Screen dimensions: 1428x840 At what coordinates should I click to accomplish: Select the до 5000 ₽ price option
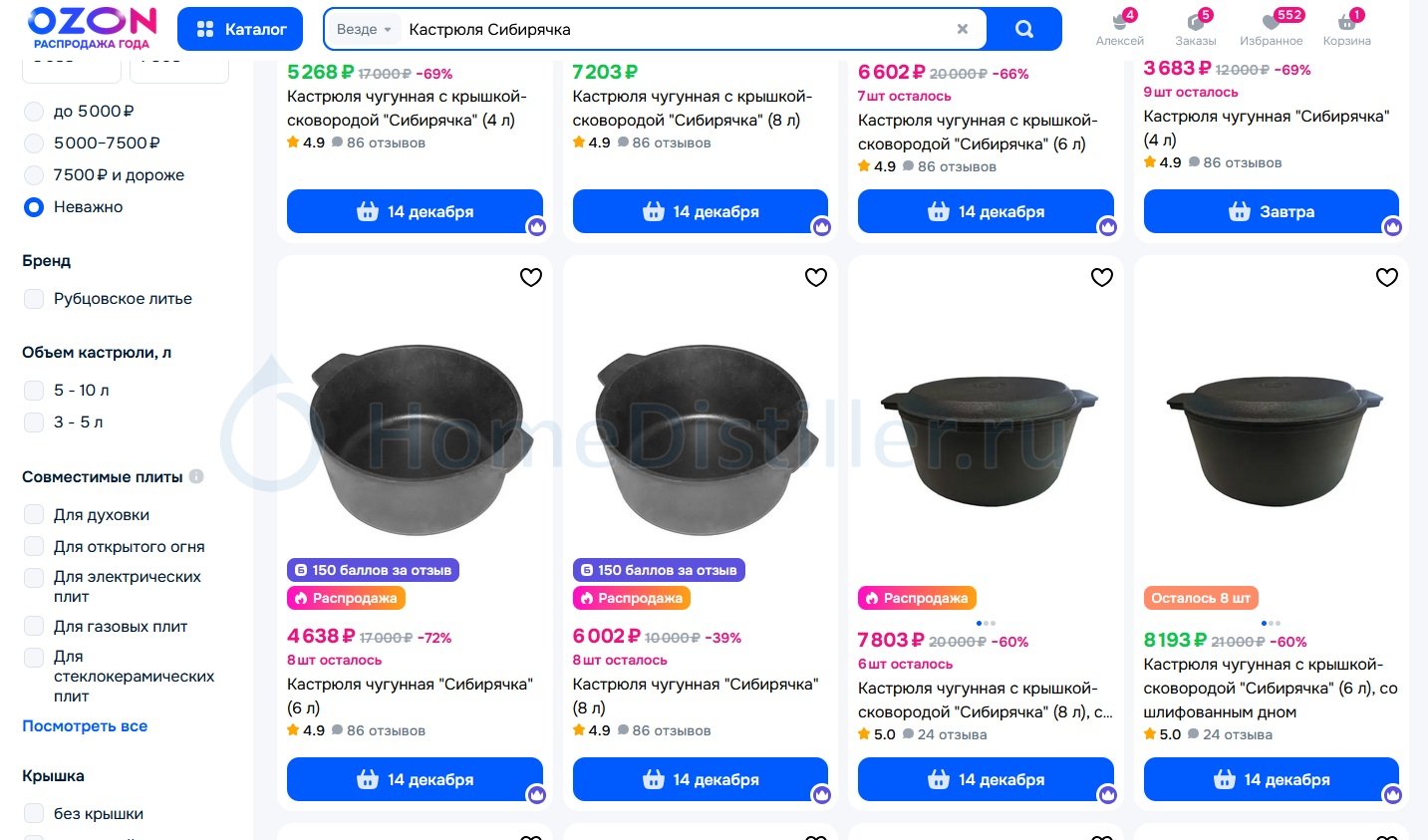[x=34, y=111]
